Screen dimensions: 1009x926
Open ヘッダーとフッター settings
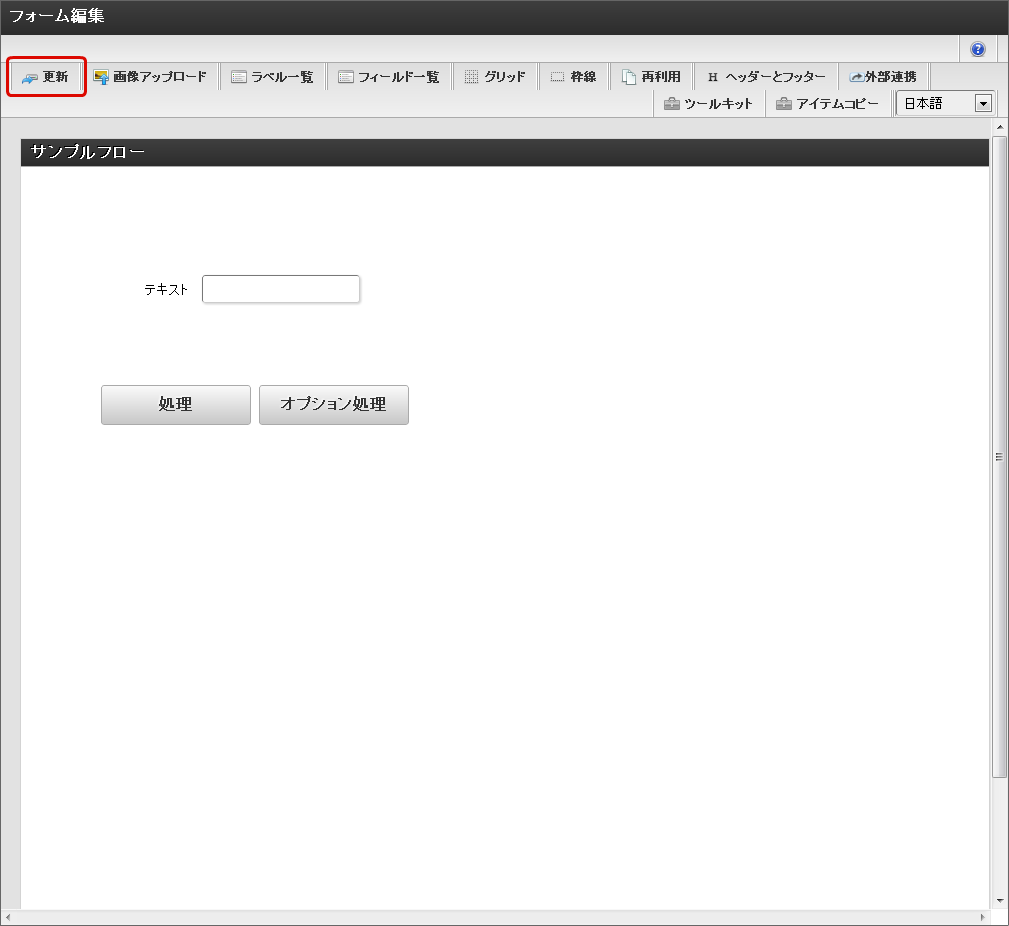(766, 77)
